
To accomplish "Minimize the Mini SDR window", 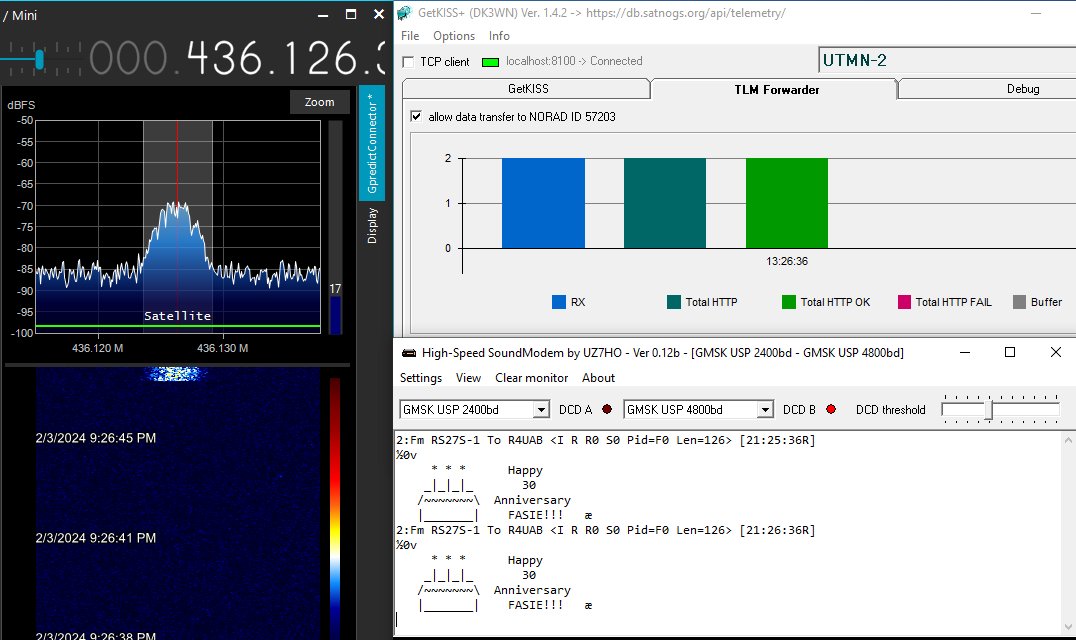I will click(x=323, y=14).
